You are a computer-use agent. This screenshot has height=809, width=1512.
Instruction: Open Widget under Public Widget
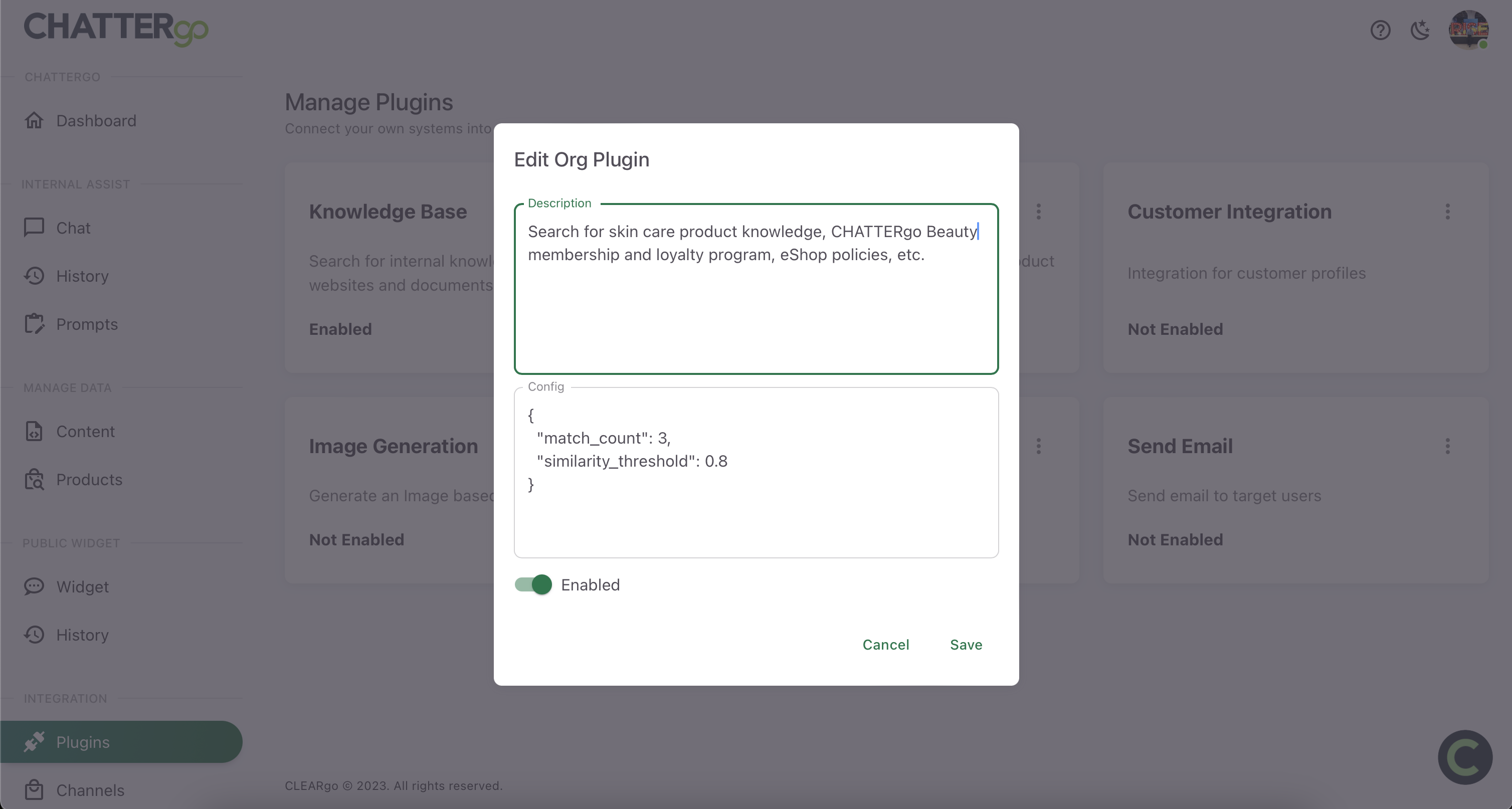tap(82, 586)
